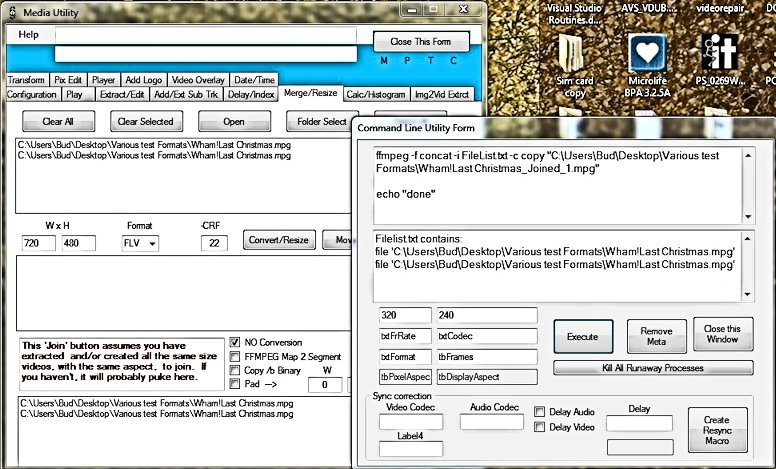Click the Audio Codec input field
776x469 pixels.
[x=492, y=422]
